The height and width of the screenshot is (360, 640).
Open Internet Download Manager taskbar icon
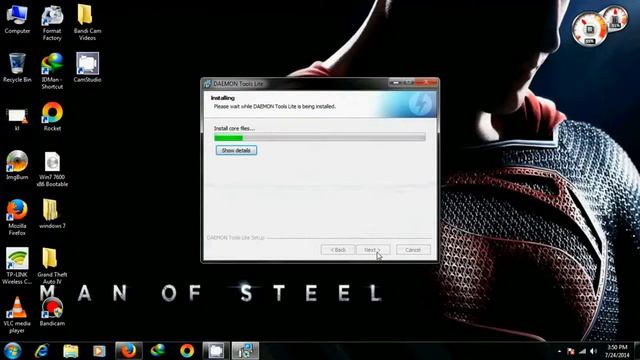click(x=158, y=351)
